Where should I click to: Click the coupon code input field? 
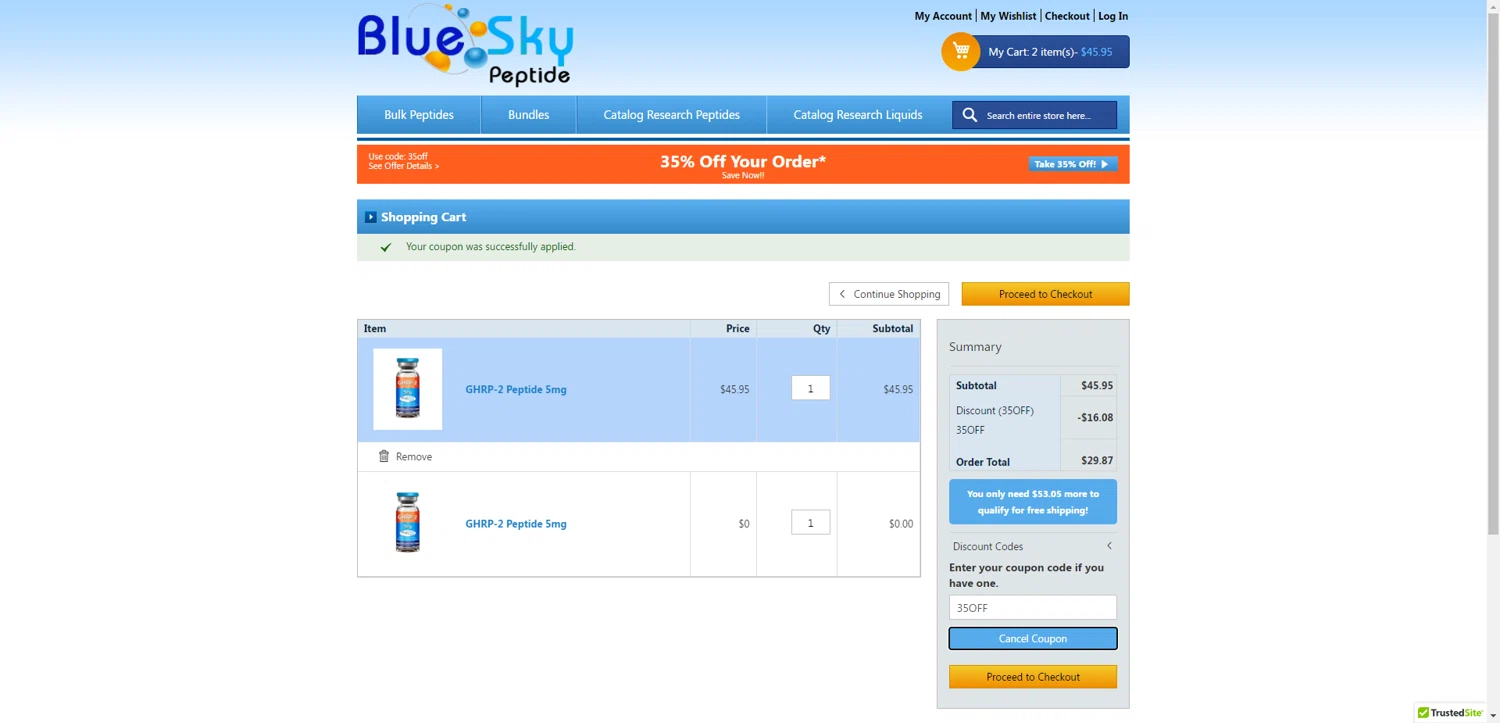1033,607
